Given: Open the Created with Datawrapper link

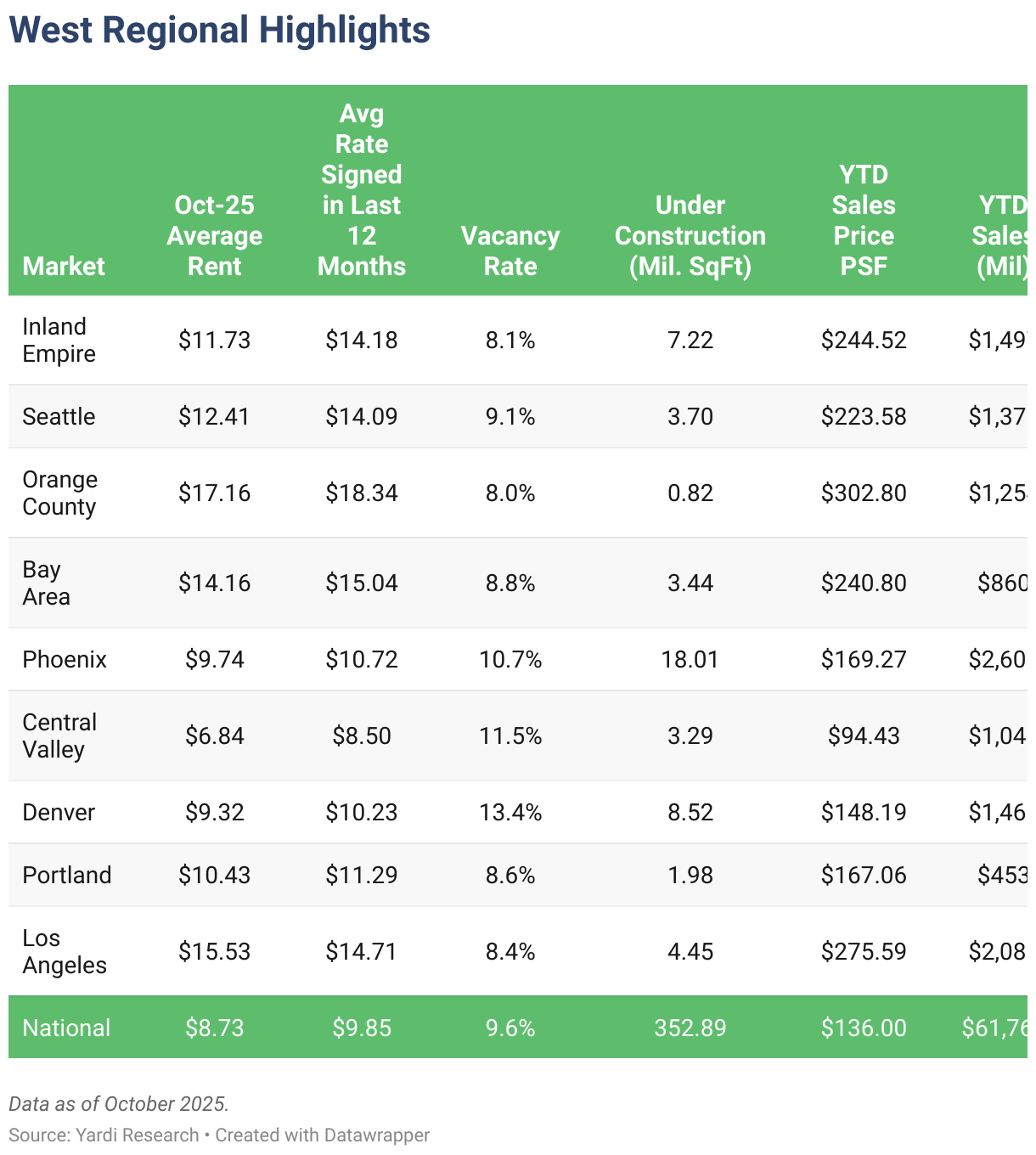Looking at the screenshot, I should [x=323, y=1135].
